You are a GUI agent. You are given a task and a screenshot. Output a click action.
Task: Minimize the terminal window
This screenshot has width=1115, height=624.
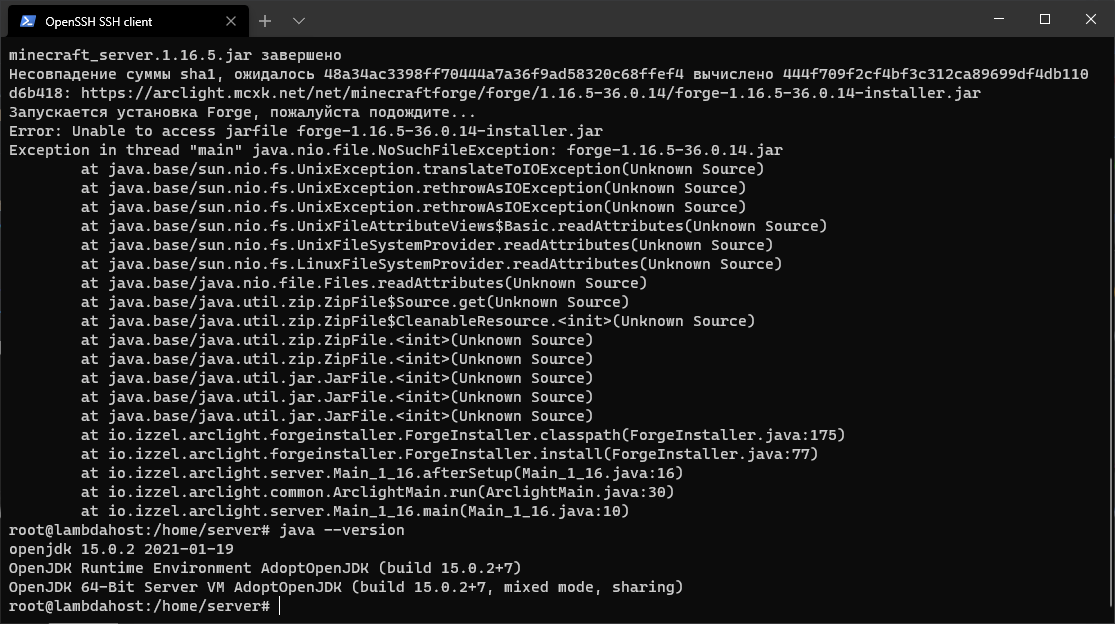click(997, 19)
